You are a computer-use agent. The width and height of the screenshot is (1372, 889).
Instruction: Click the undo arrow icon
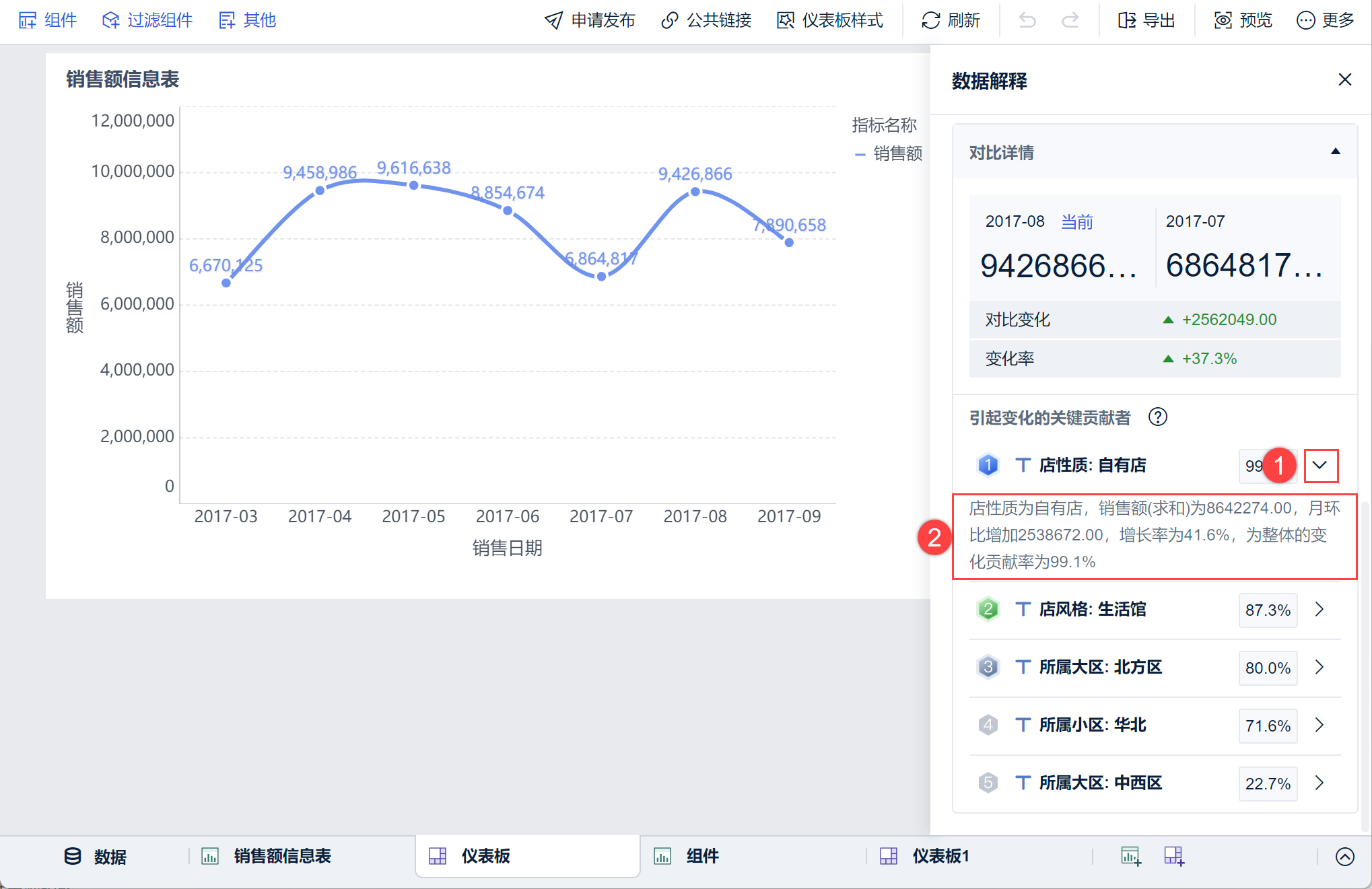[1027, 21]
